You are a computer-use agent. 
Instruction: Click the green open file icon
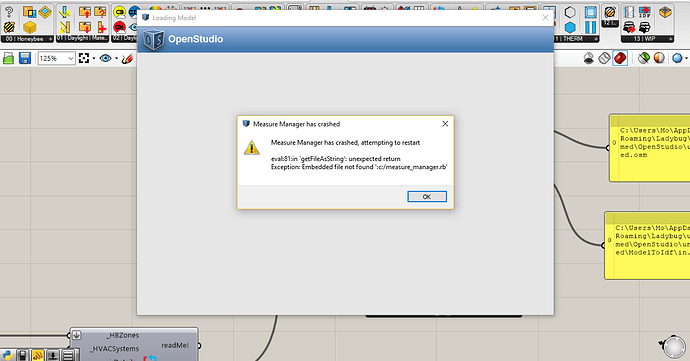click(8, 58)
